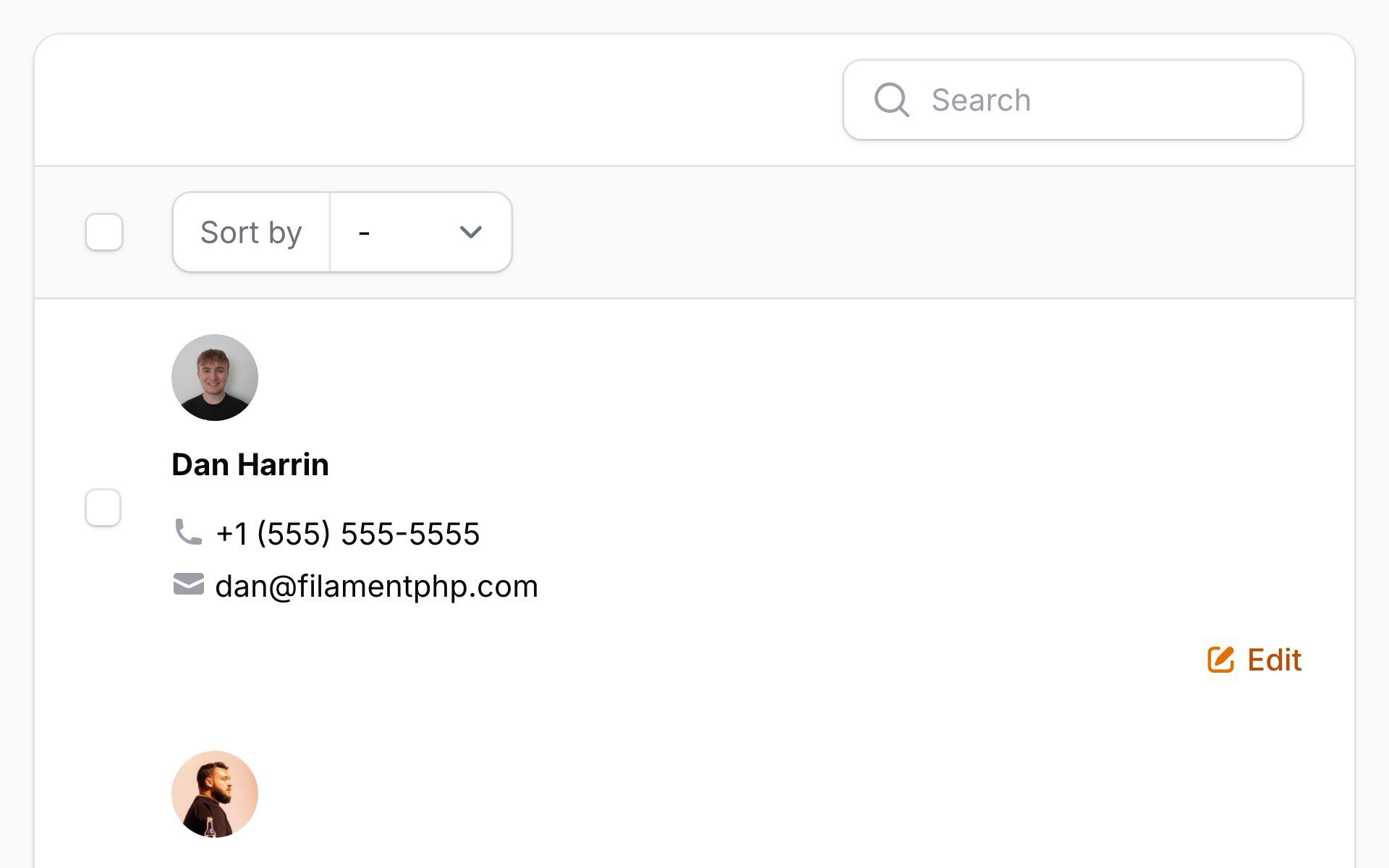This screenshot has height=868, width=1389.
Task: Click the bearded man's avatar in the second record
Action: pos(215,794)
